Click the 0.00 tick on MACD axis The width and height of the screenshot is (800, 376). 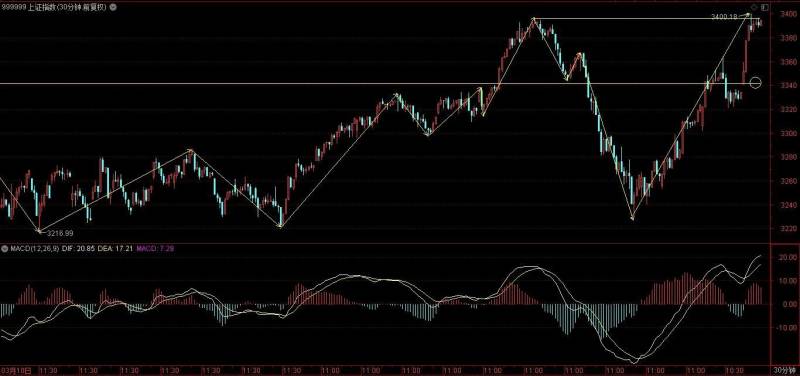786,304
